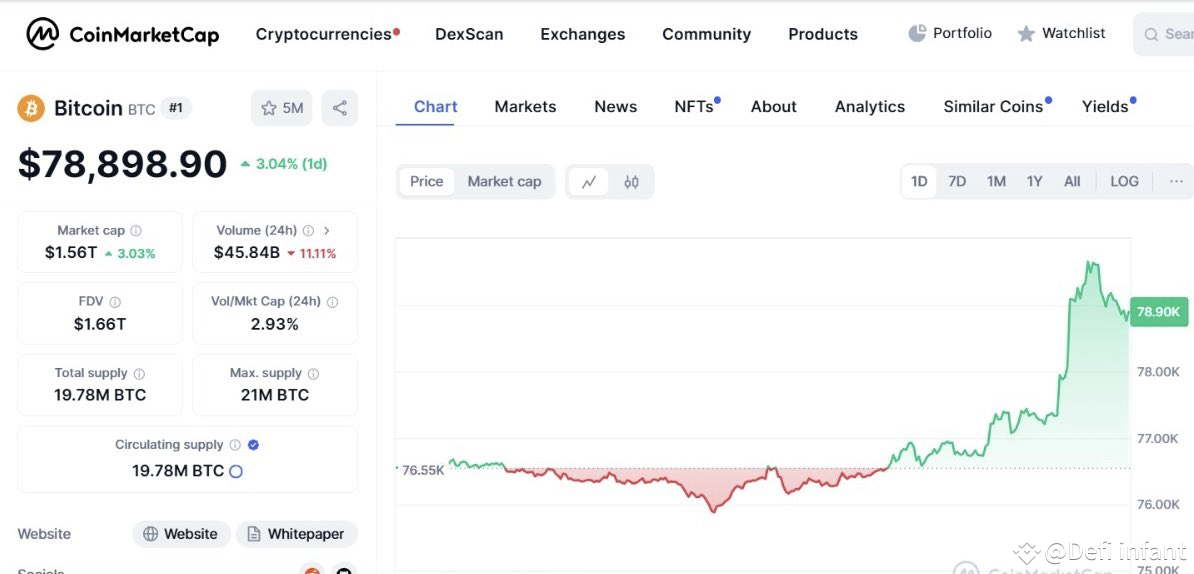
Task: Open the share icon button
Action: [x=340, y=108]
